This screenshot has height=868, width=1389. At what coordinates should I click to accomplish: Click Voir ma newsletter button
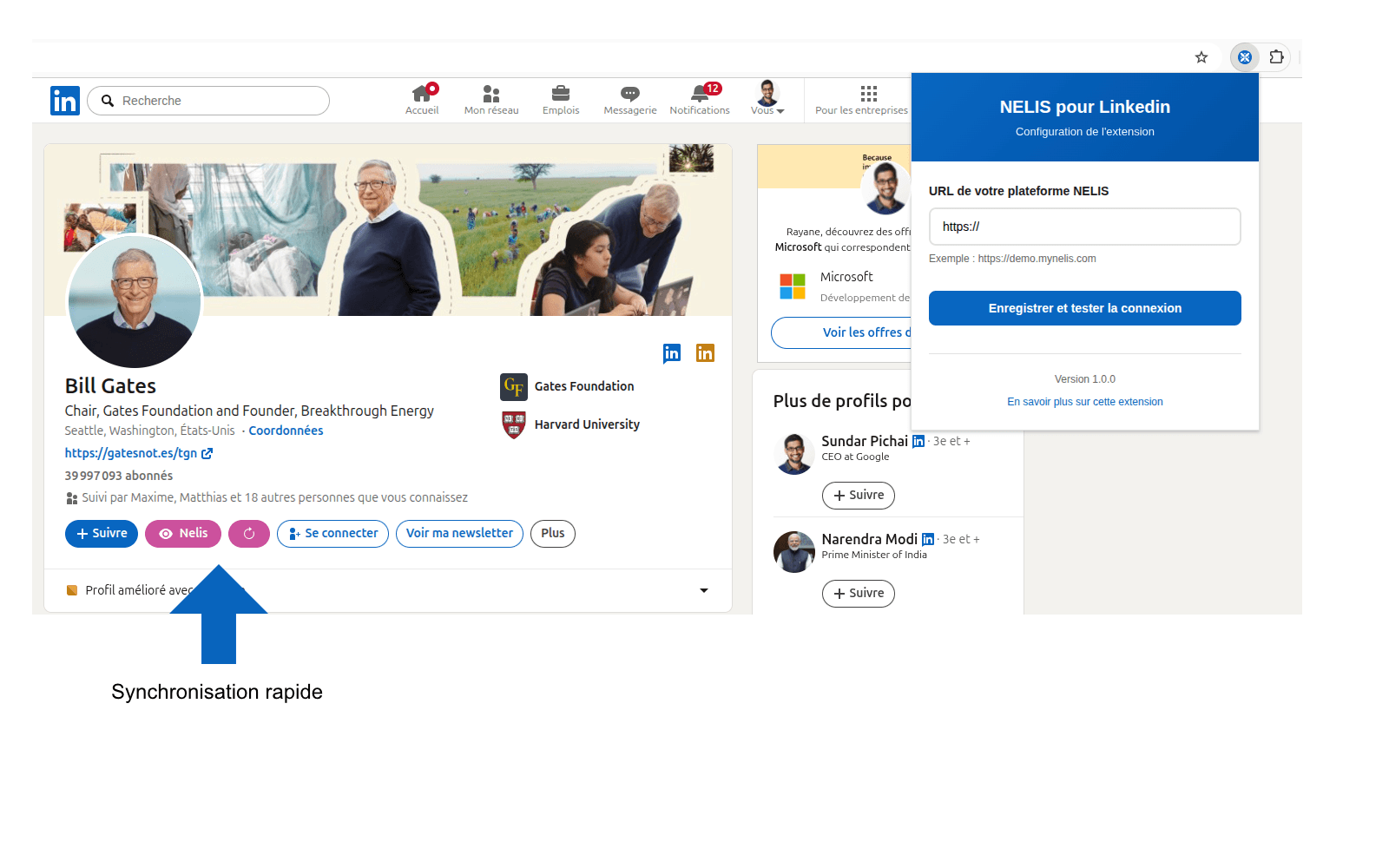pos(459,534)
